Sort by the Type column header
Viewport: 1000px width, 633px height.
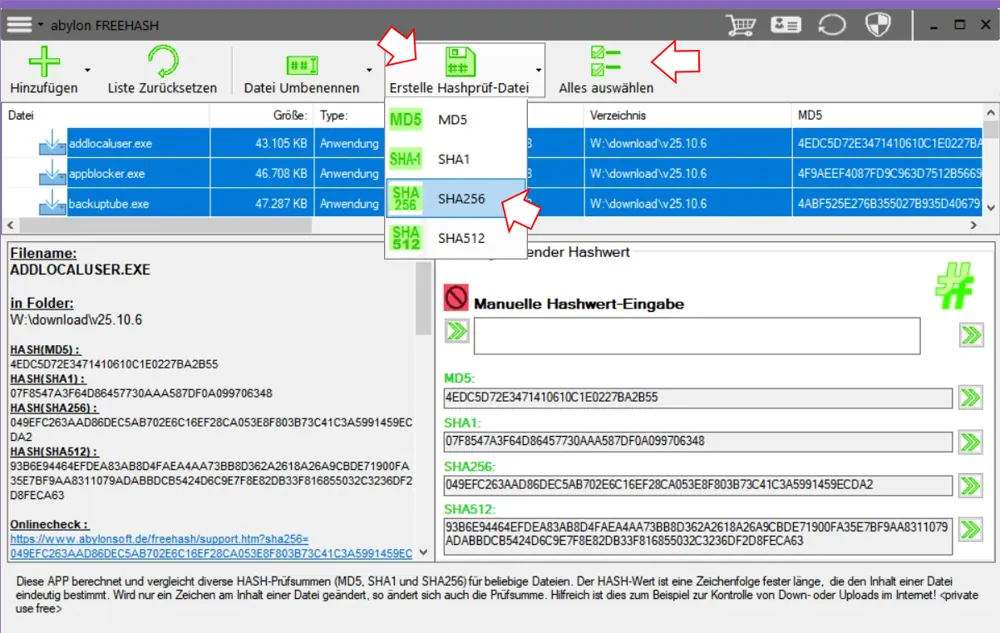coord(349,115)
